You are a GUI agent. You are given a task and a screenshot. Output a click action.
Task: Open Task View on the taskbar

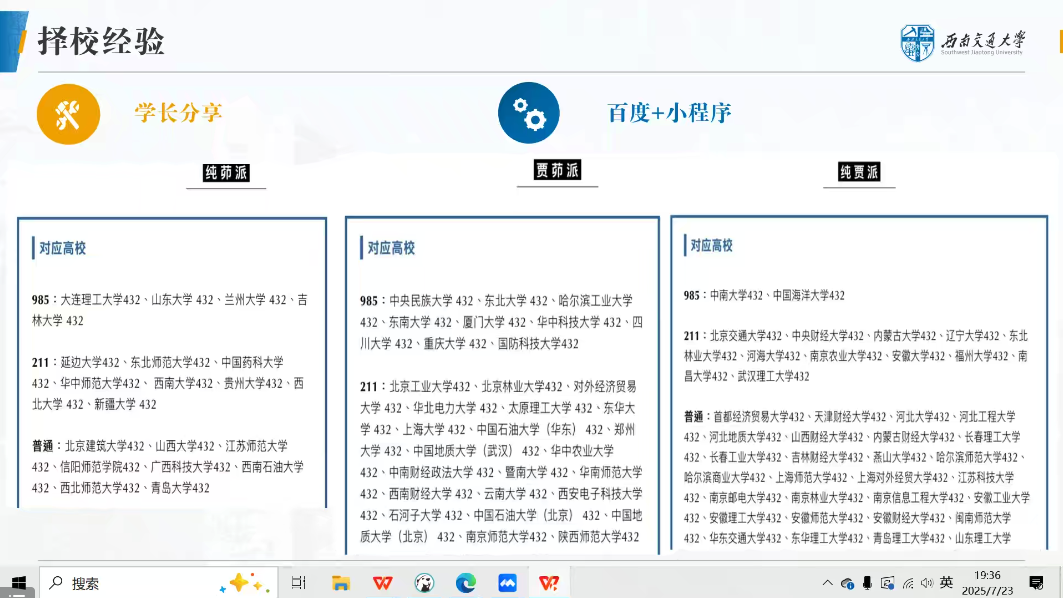[x=298, y=583]
